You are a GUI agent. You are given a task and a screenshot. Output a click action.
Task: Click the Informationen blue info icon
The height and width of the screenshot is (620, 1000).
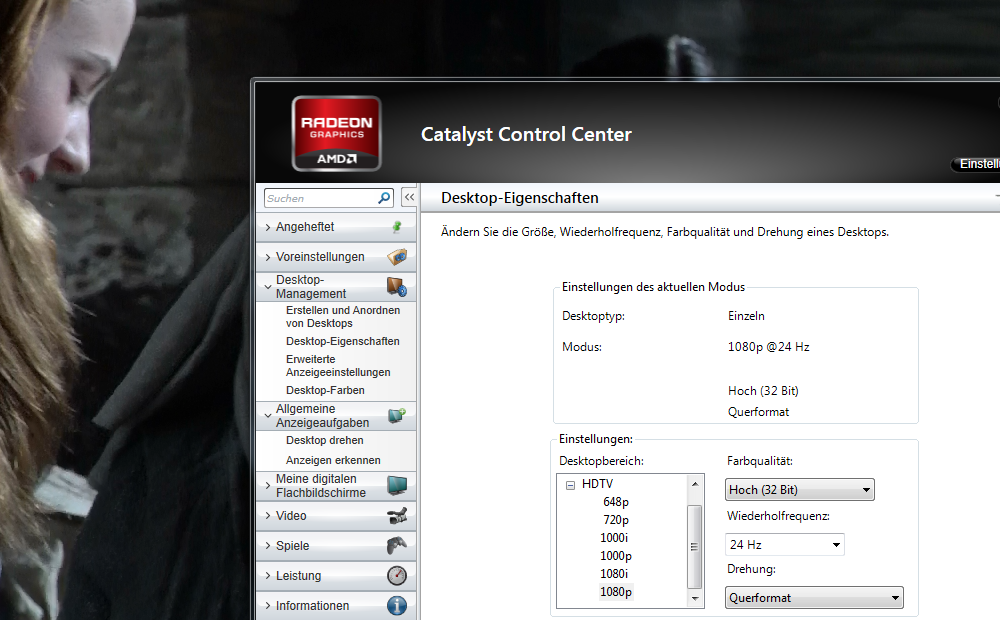click(397, 605)
